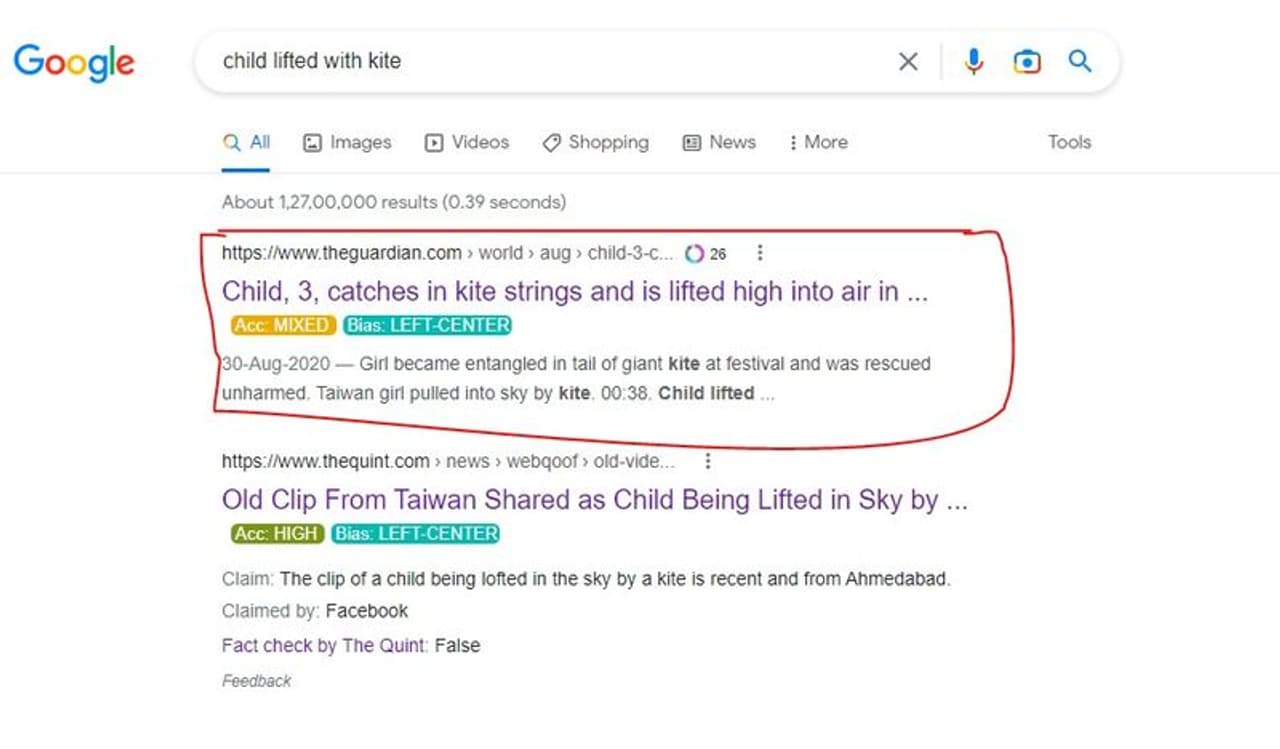Open search by image camera icon

[x=1026, y=62]
